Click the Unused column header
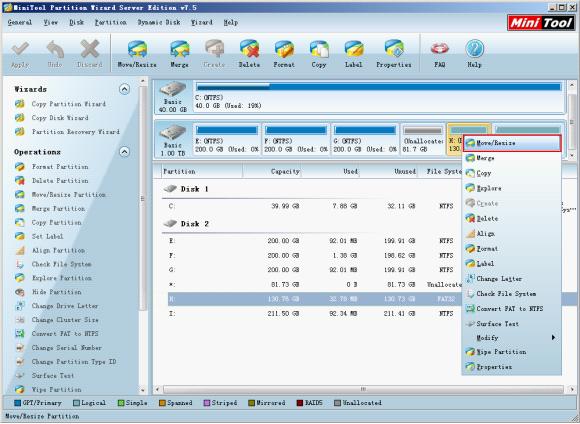Viewport: 580px width, 424px height. [x=388, y=172]
